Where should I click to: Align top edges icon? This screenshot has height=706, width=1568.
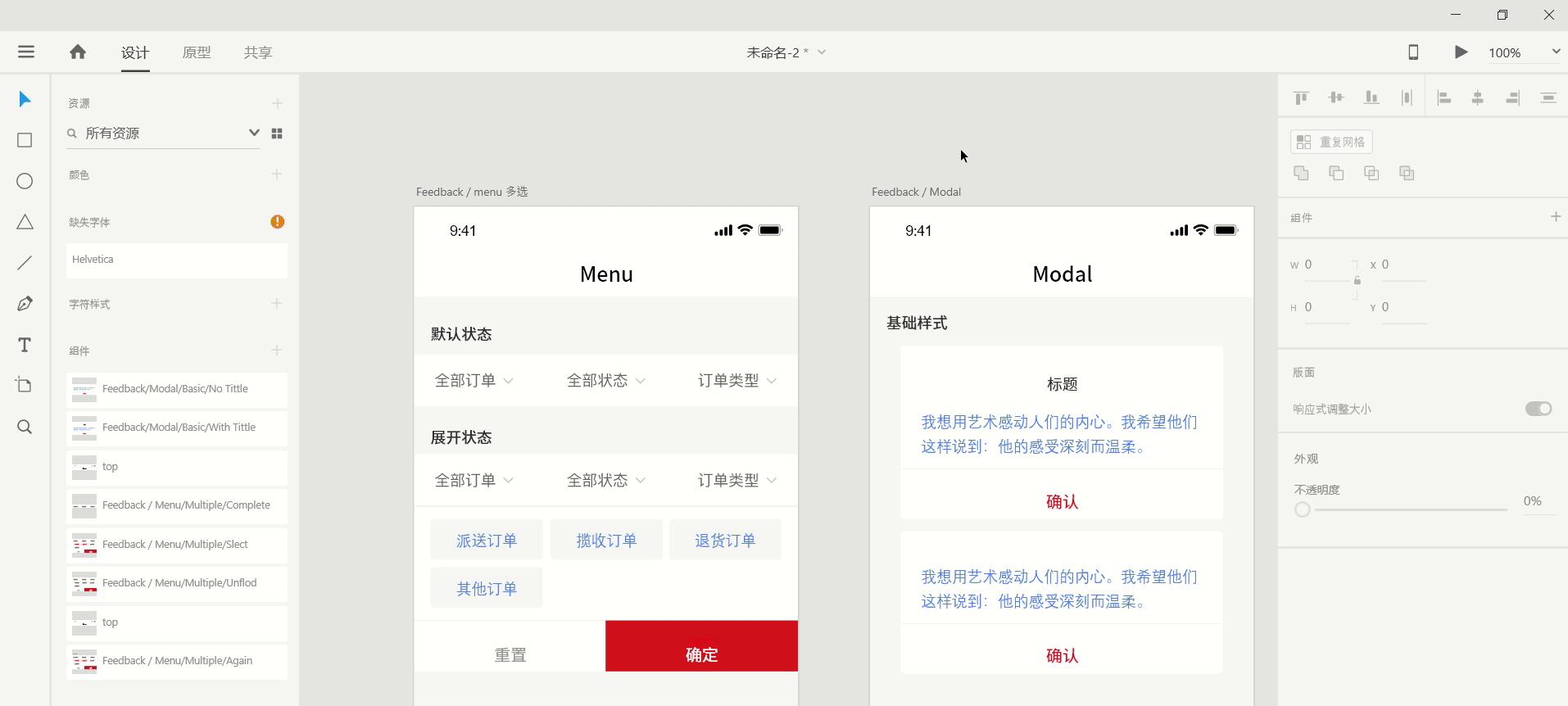click(x=1301, y=98)
